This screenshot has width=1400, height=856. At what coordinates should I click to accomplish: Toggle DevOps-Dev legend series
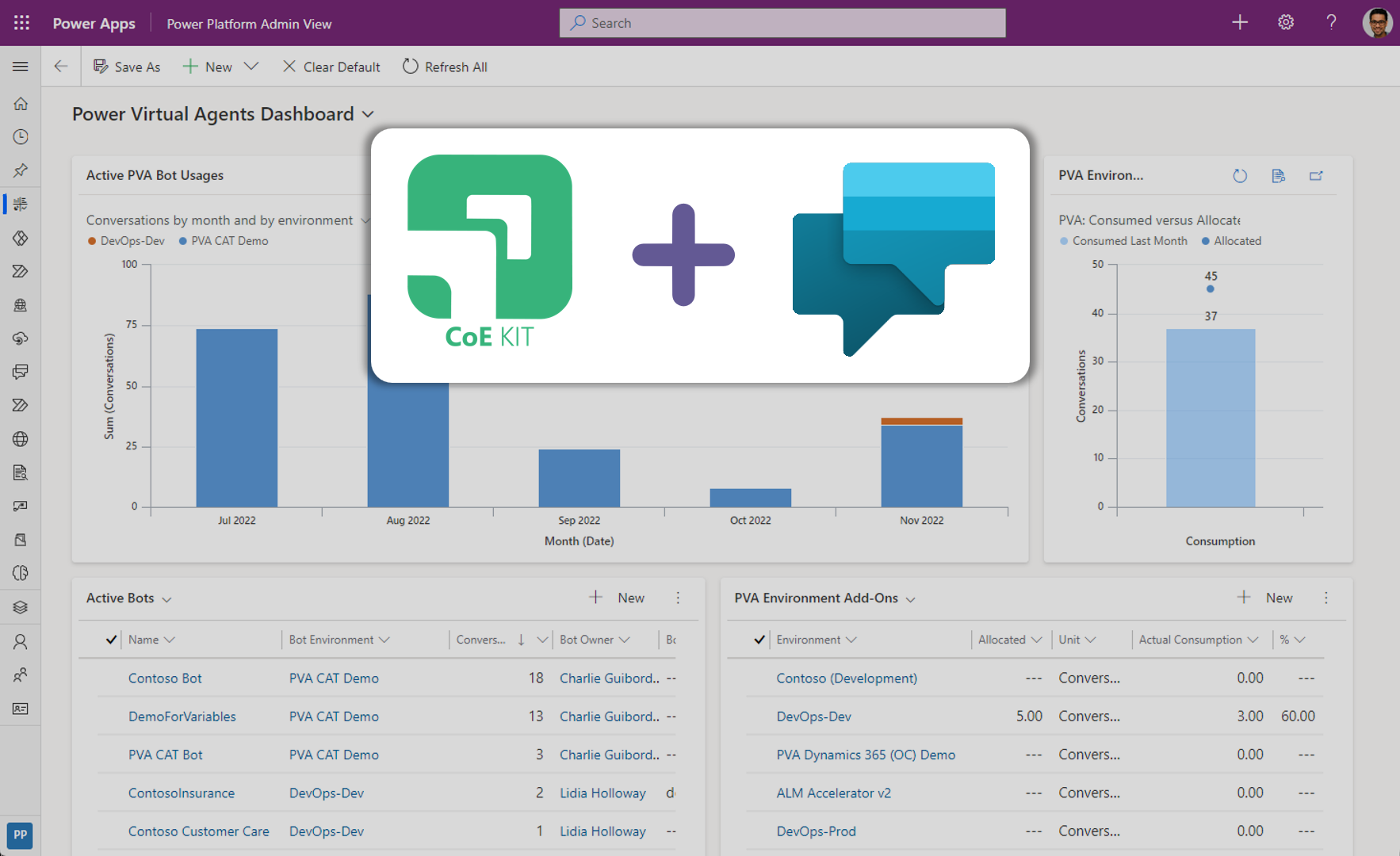[x=127, y=241]
